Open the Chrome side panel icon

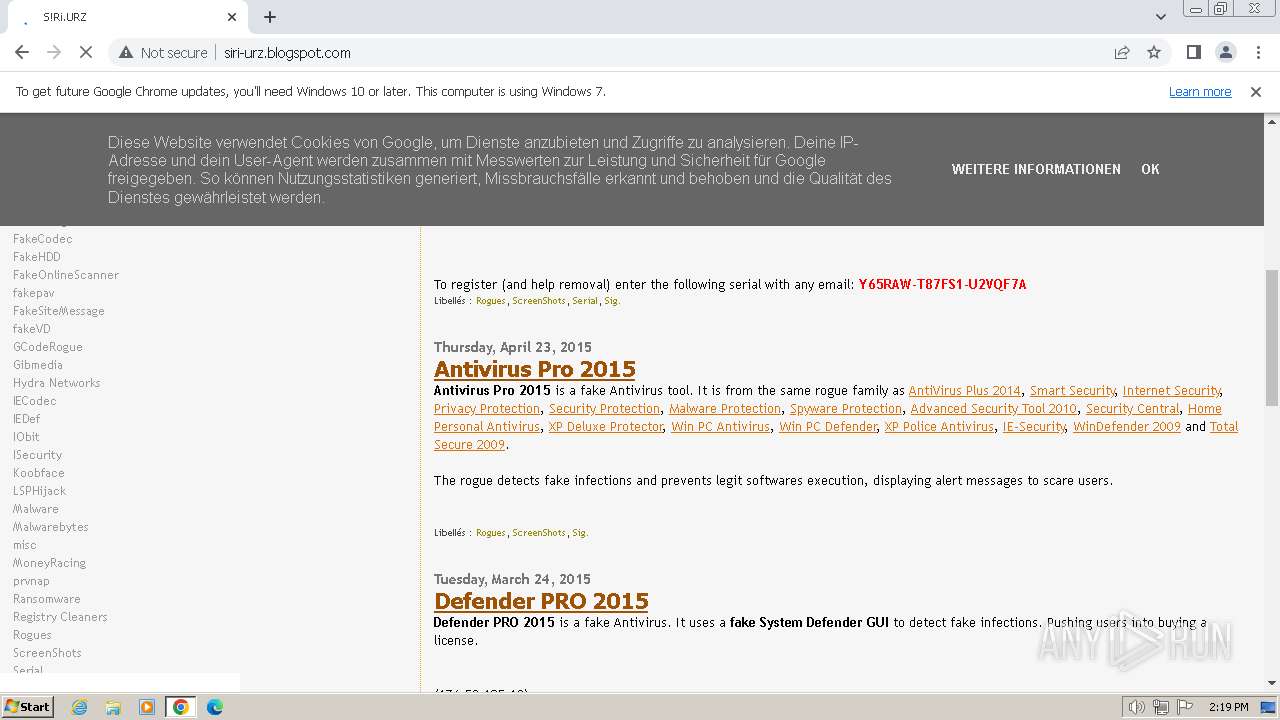coord(1193,53)
